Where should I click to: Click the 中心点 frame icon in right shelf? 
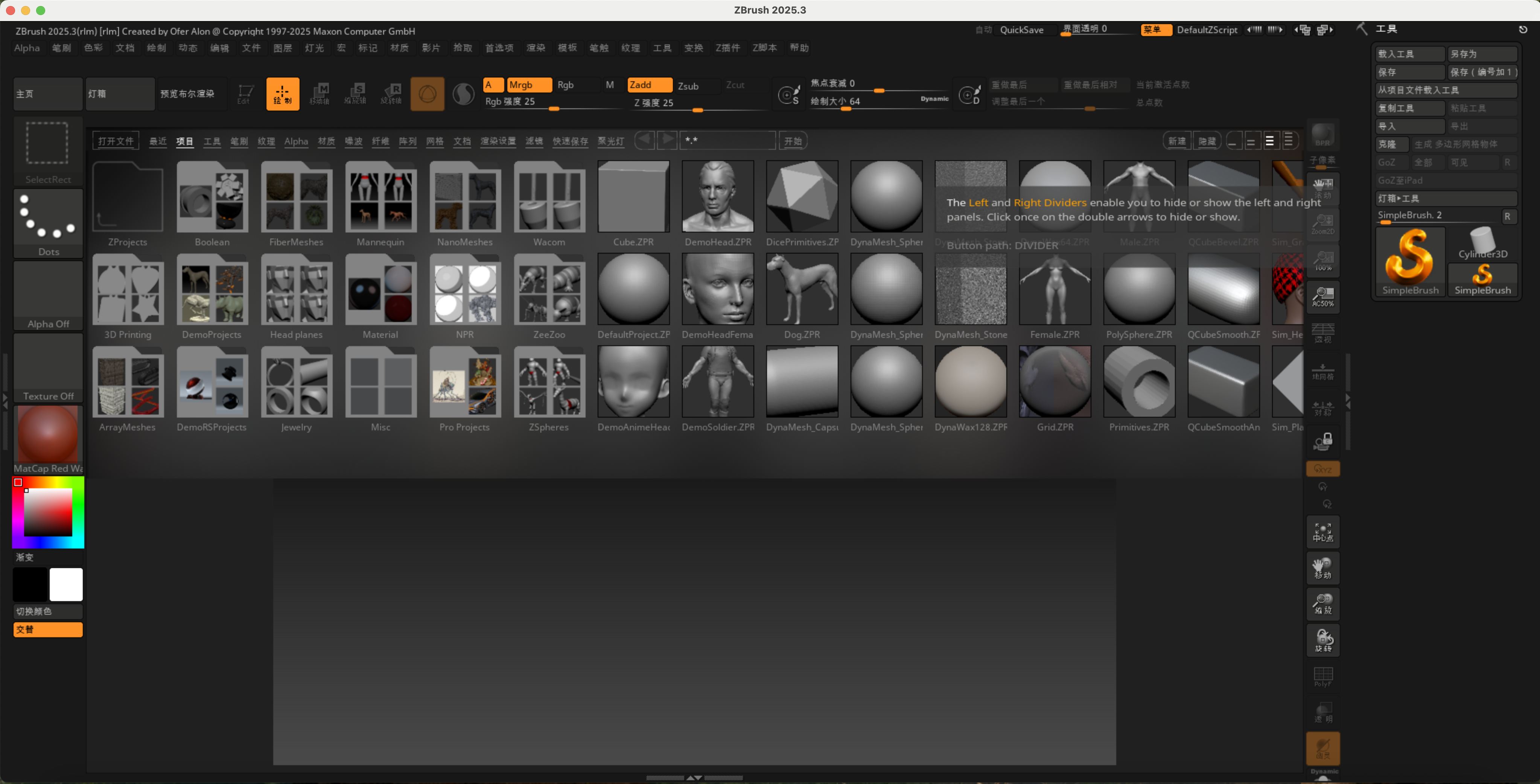[1322, 532]
